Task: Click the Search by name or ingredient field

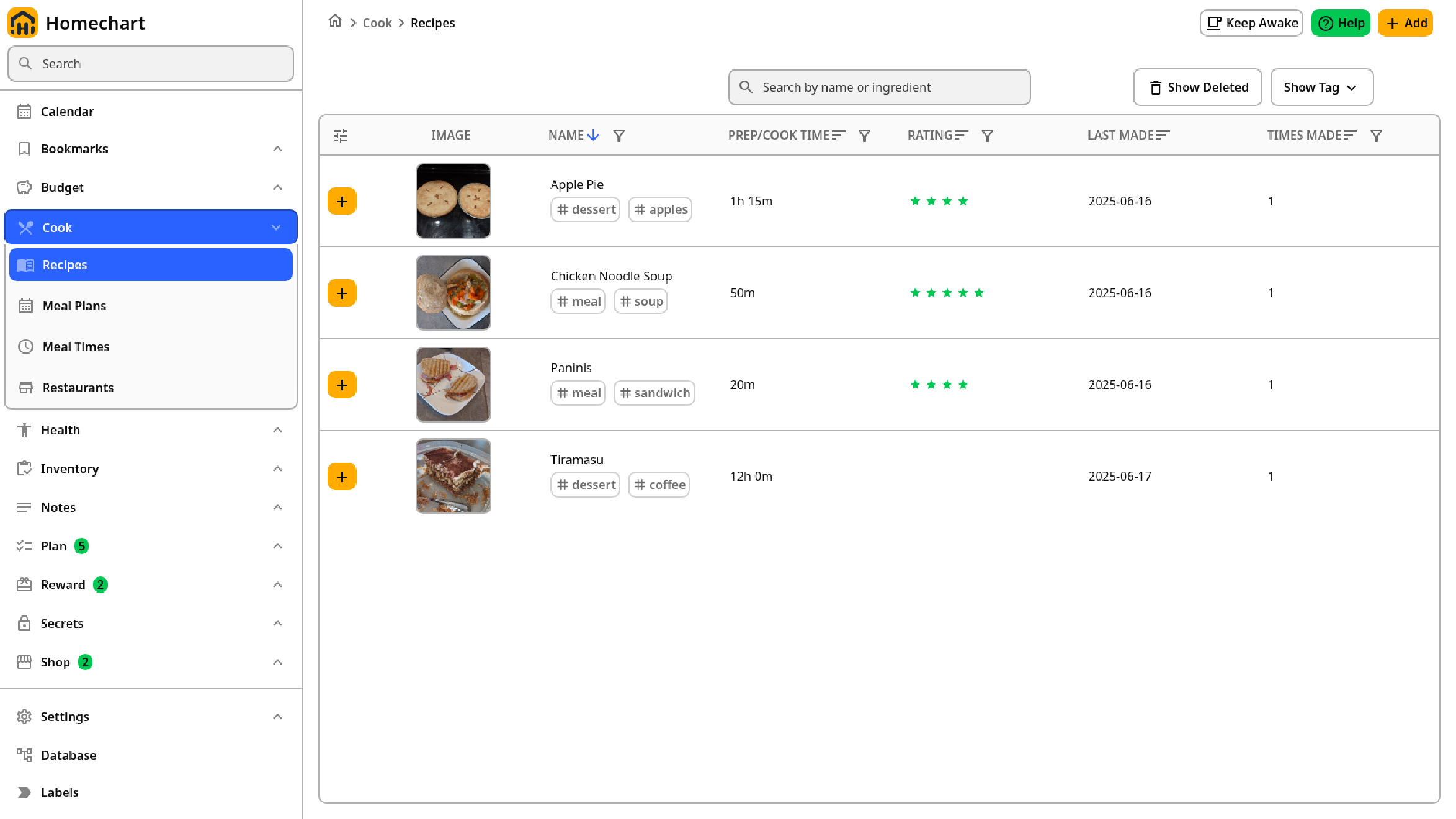Action: tap(879, 87)
